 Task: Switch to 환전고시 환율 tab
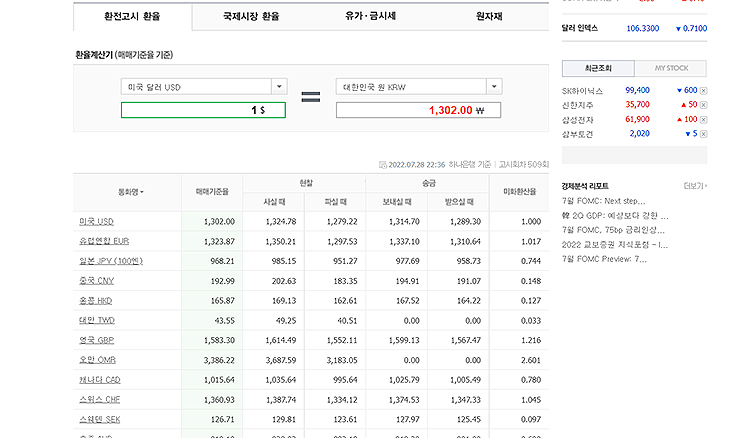click(x=133, y=17)
